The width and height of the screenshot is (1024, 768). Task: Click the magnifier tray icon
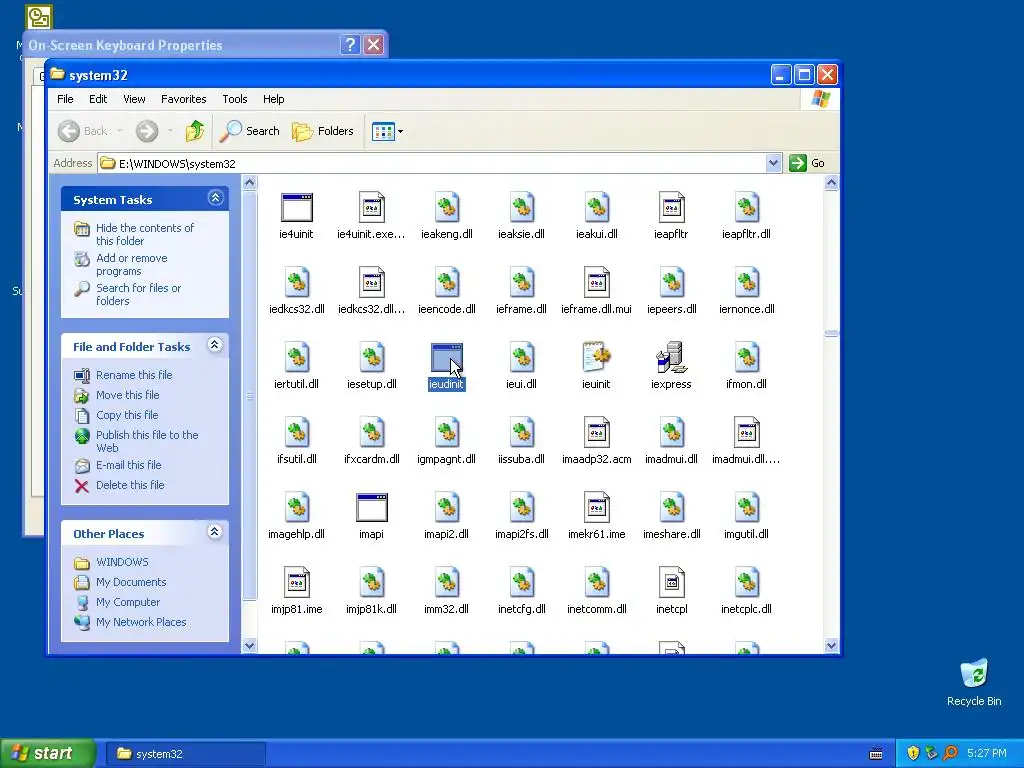pyautogui.click(x=951, y=753)
